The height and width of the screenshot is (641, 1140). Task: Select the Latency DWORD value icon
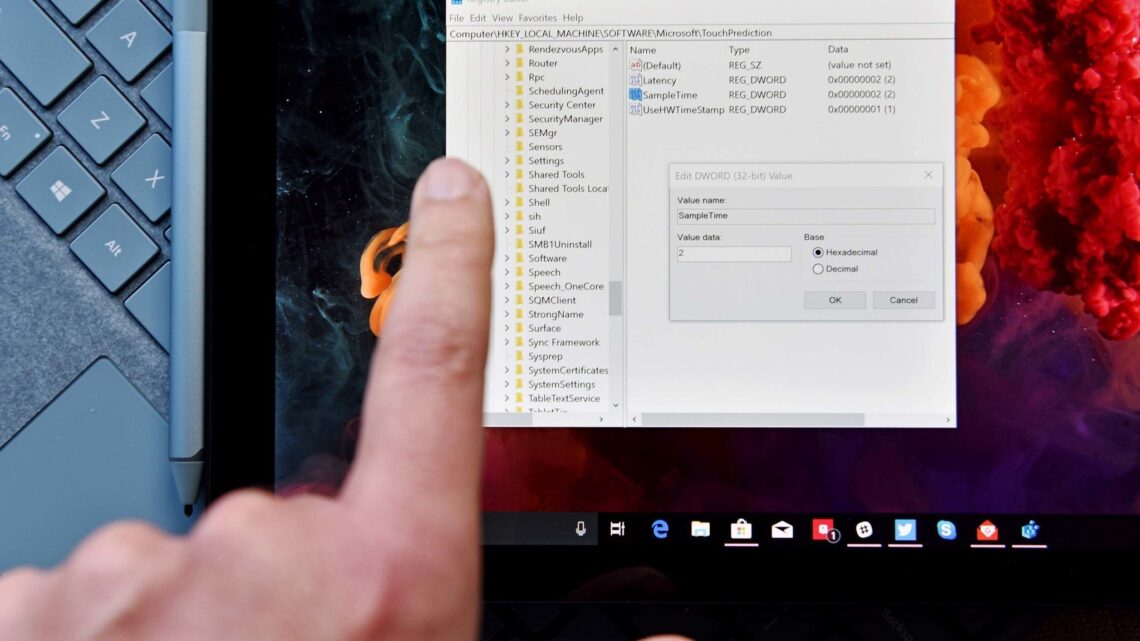[635, 80]
